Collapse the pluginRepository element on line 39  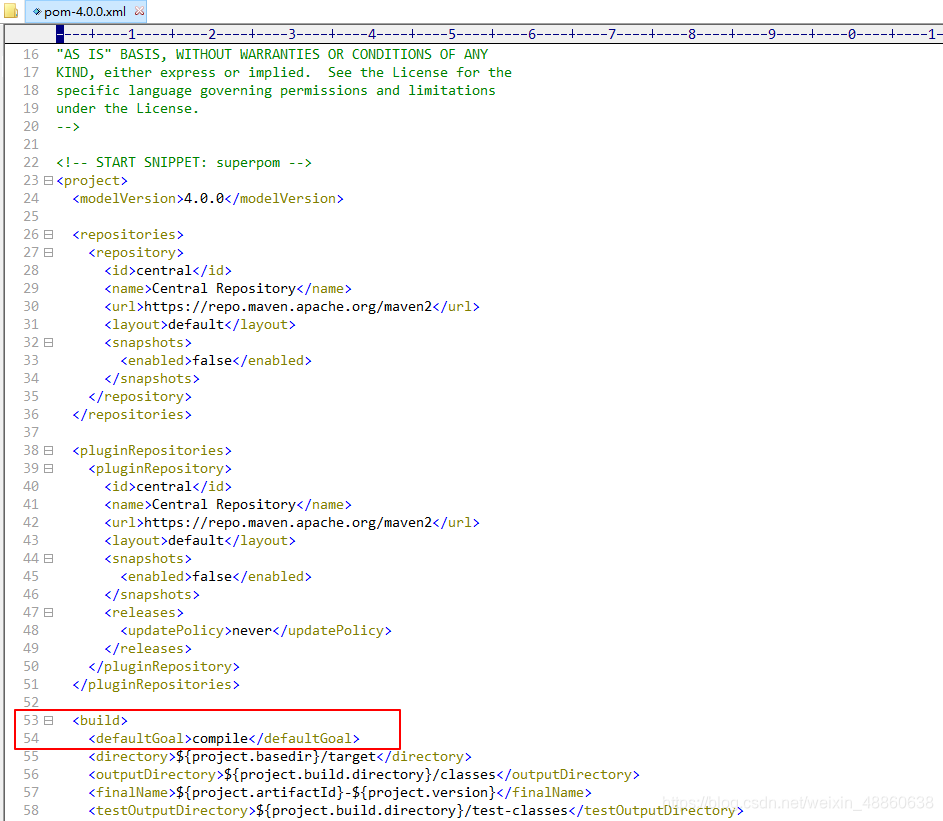pos(49,469)
